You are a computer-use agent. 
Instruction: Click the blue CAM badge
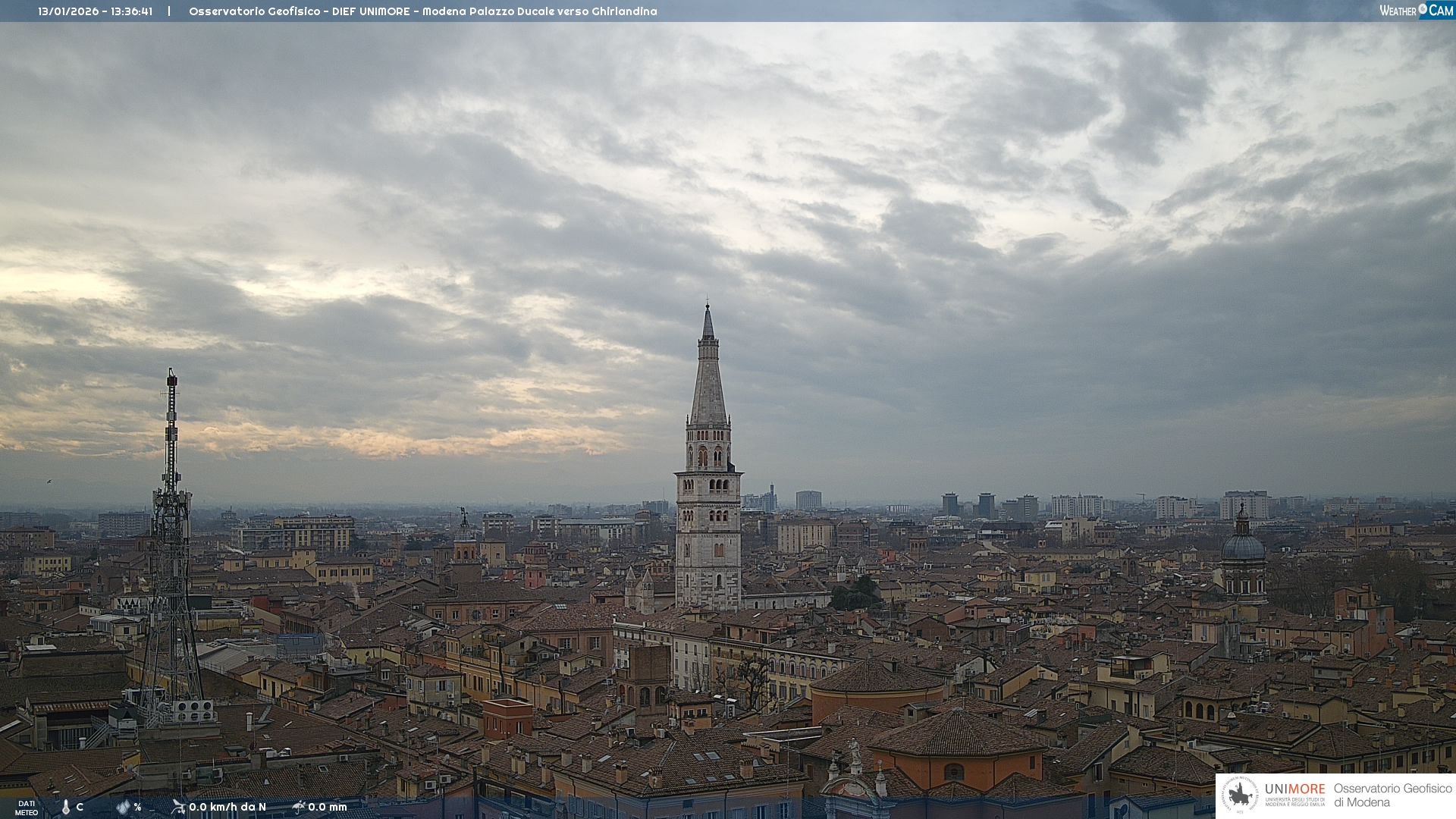pos(1441,11)
